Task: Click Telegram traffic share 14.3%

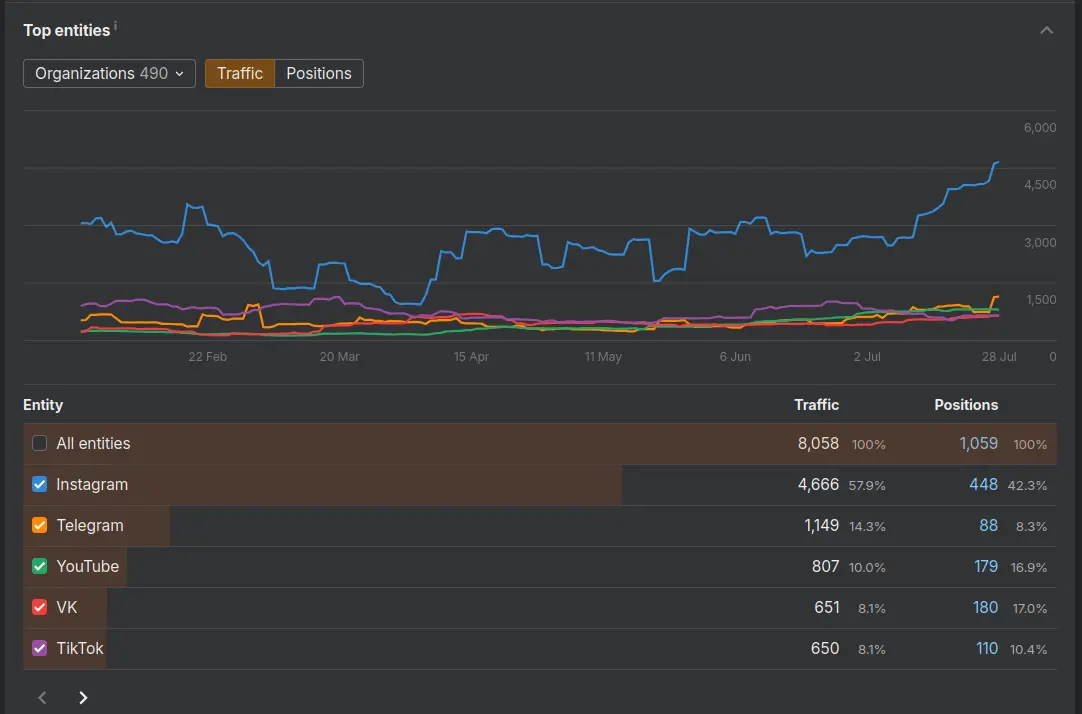Action: pyautogui.click(x=867, y=526)
